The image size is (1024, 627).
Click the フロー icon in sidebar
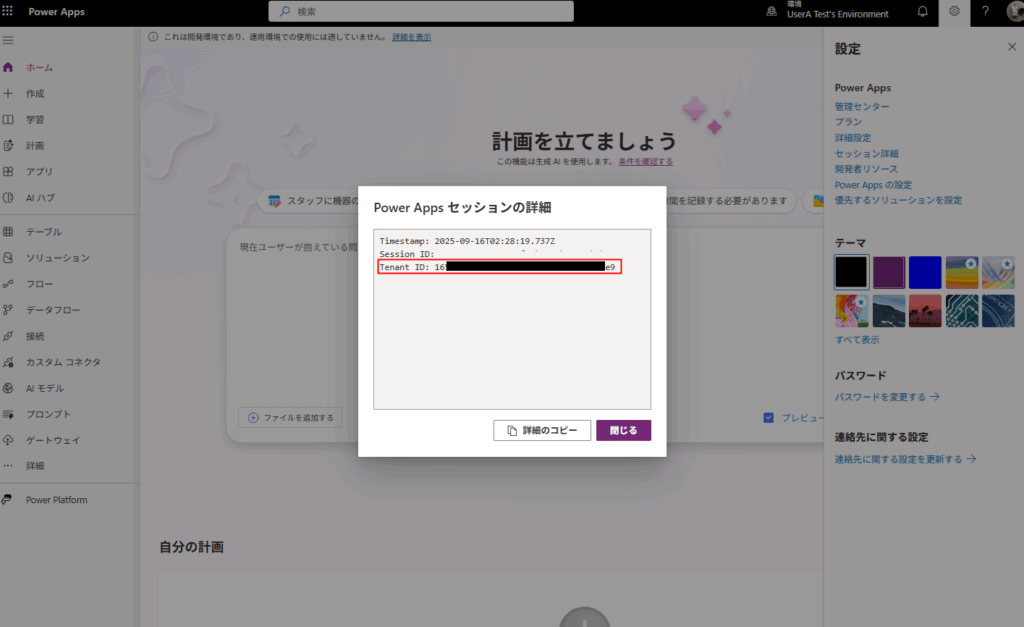8,284
